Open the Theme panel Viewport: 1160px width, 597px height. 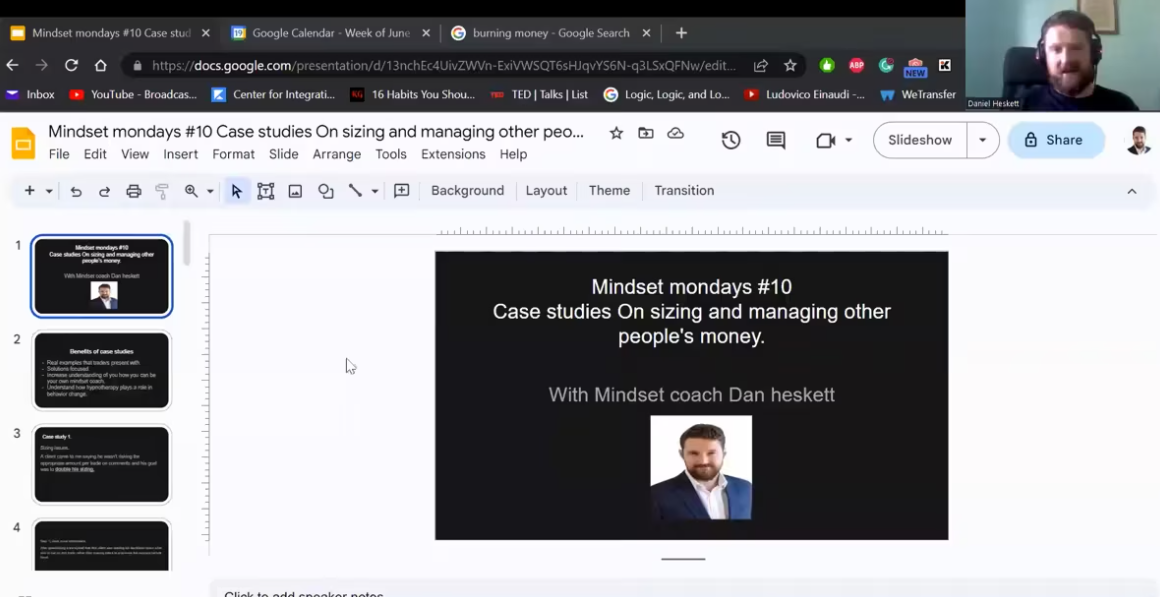pyautogui.click(x=610, y=191)
